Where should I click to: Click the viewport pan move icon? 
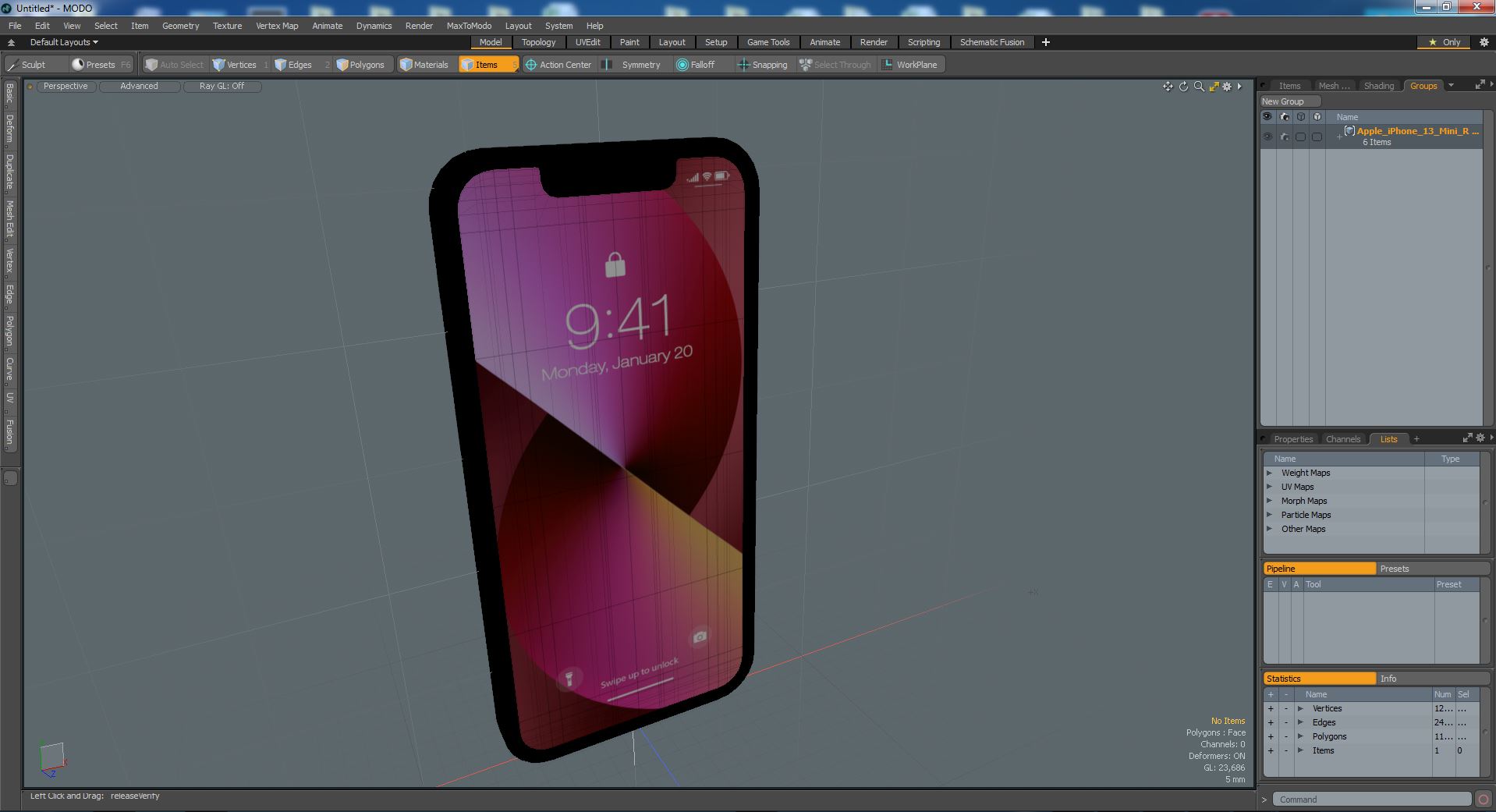1168,87
